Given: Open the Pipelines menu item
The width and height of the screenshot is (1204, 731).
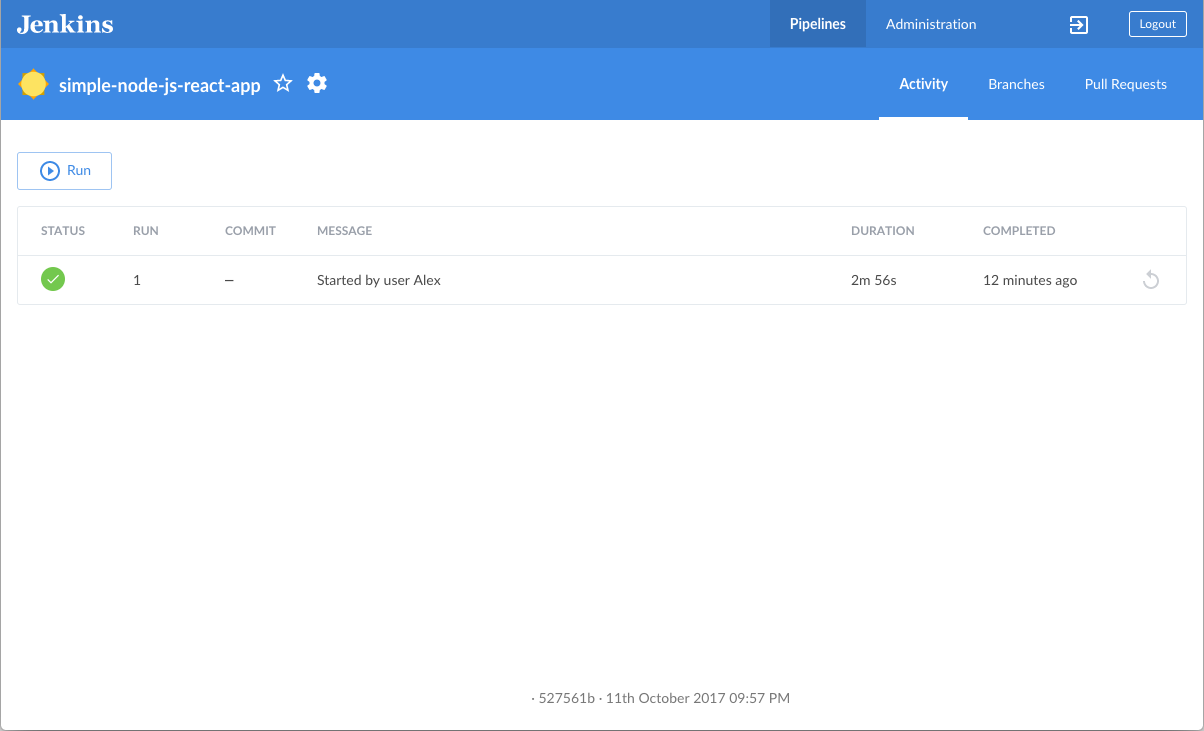Looking at the screenshot, I should tap(817, 24).
